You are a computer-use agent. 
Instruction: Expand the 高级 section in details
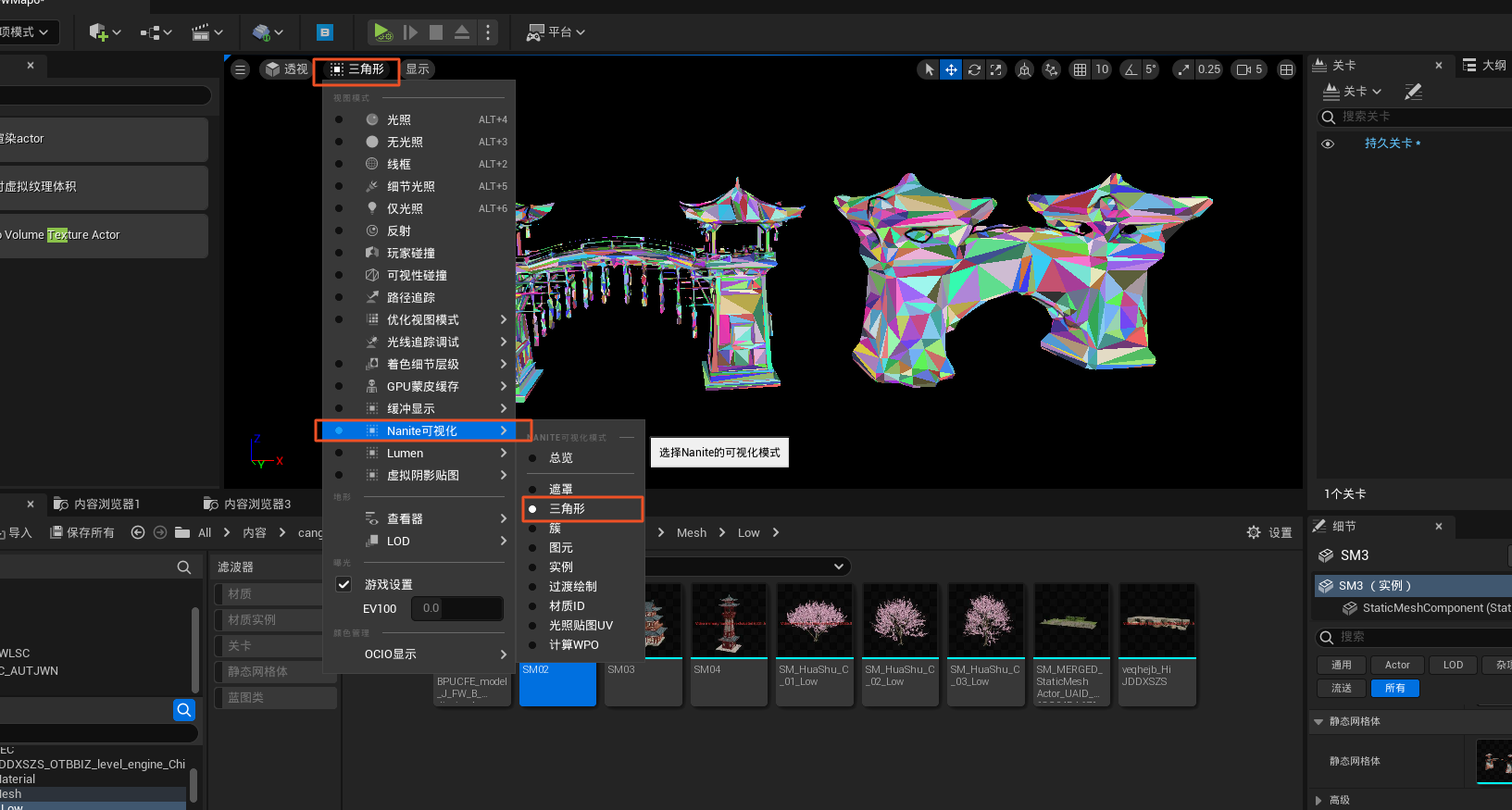pos(1319,800)
